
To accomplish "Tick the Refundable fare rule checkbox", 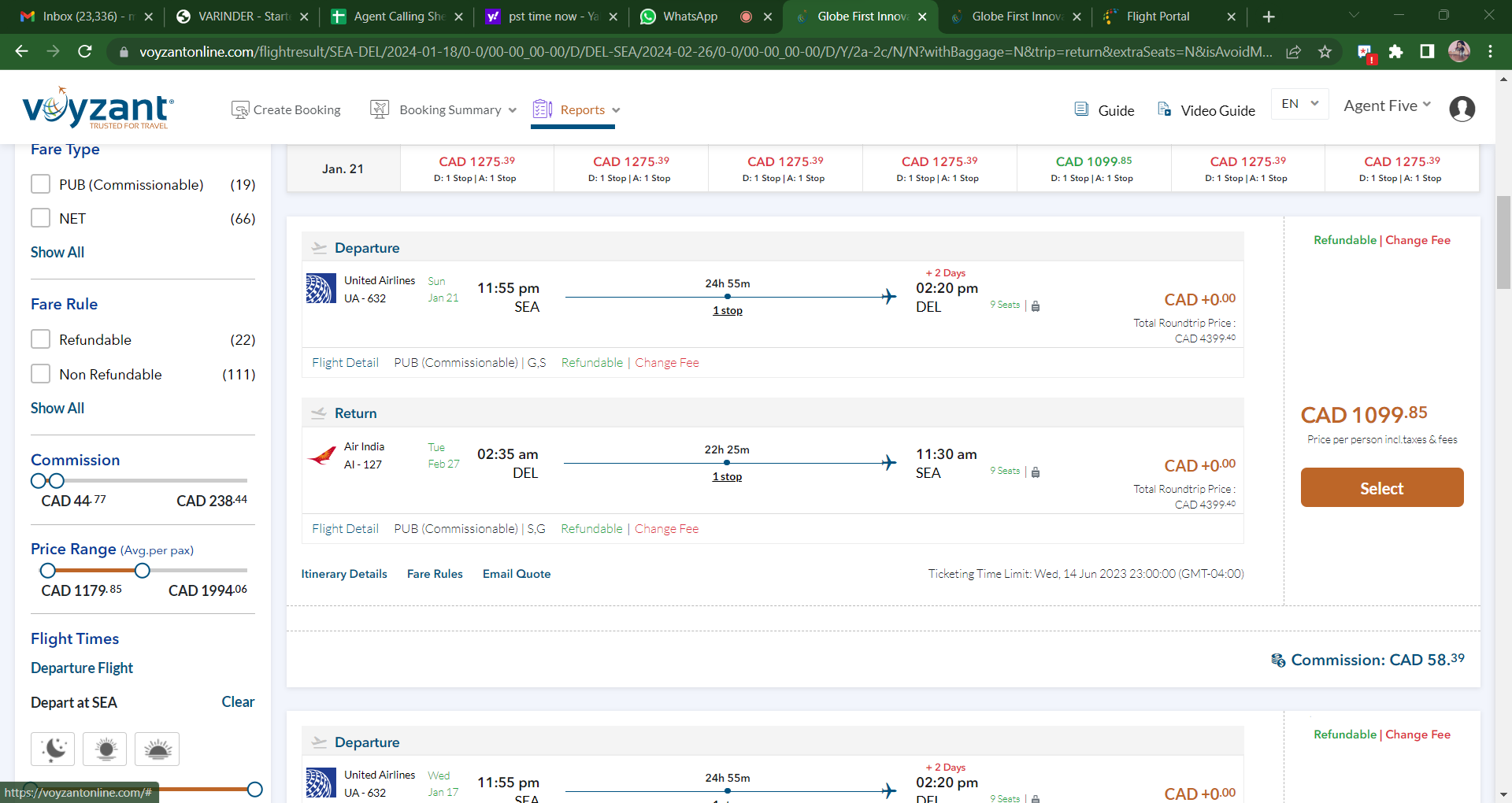I will pos(41,339).
